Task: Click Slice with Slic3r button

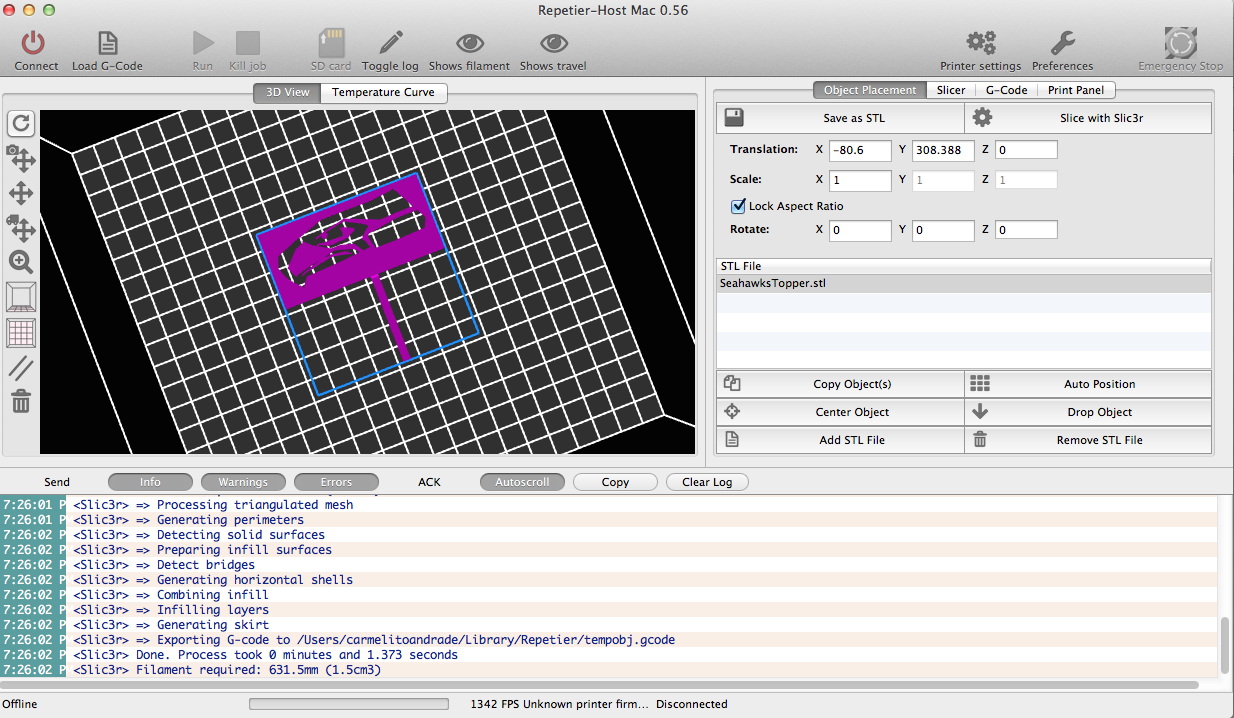Action: click(1088, 118)
